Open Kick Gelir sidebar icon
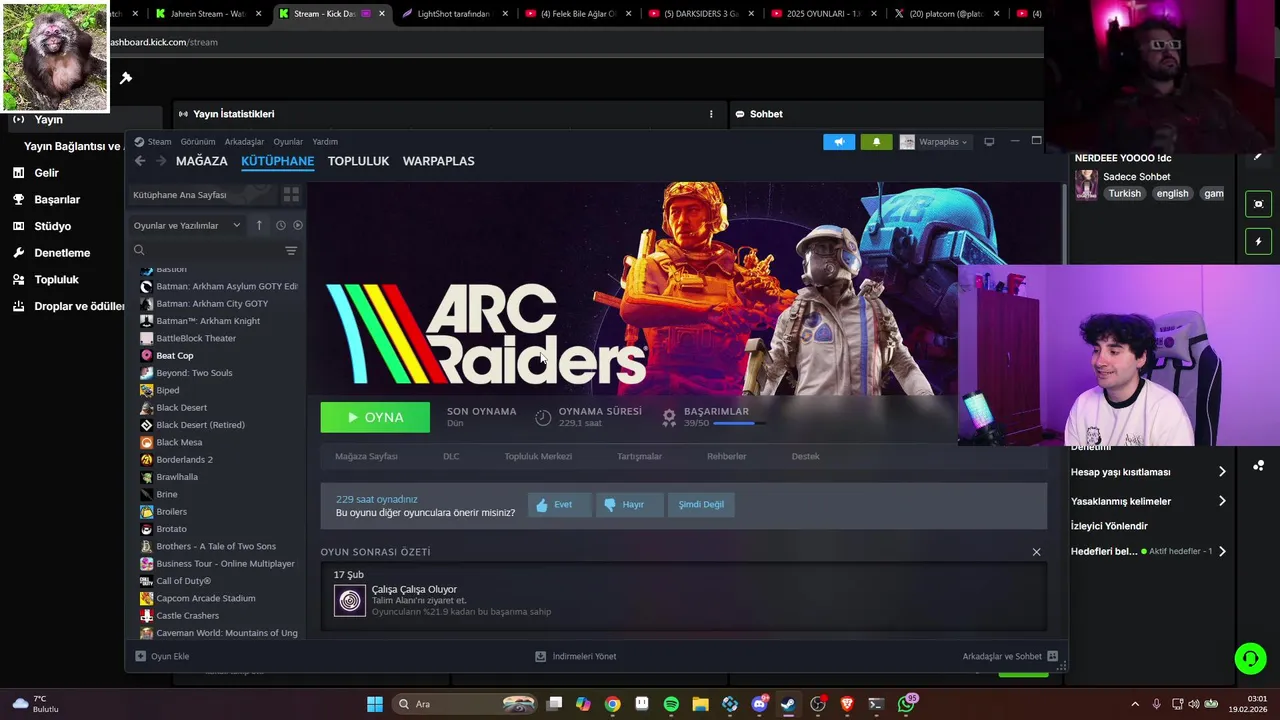This screenshot has width=1280, height=720. click(x=18, y=173)
